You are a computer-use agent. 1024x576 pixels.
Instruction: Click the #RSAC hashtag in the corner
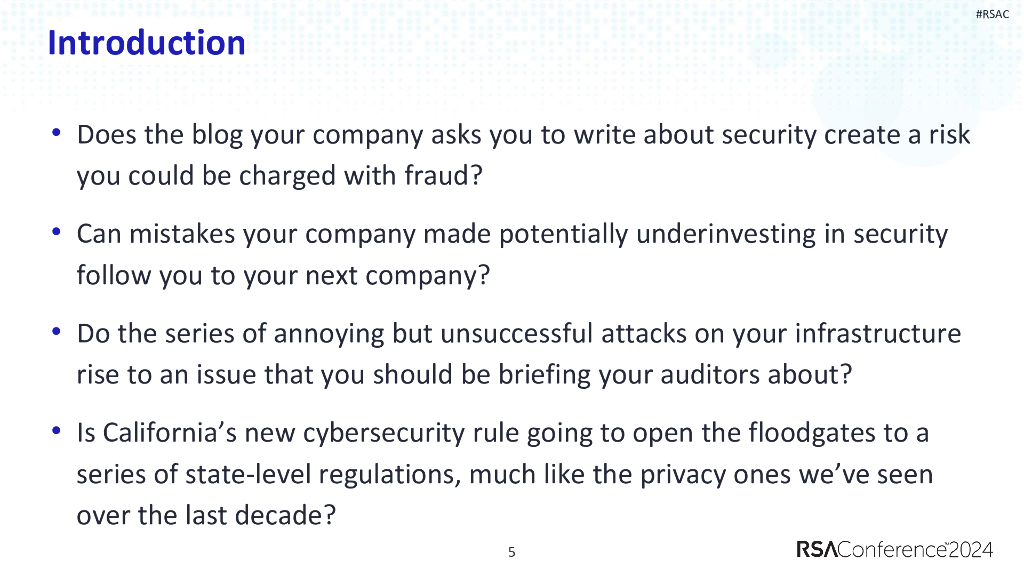[x=991, y=14]
